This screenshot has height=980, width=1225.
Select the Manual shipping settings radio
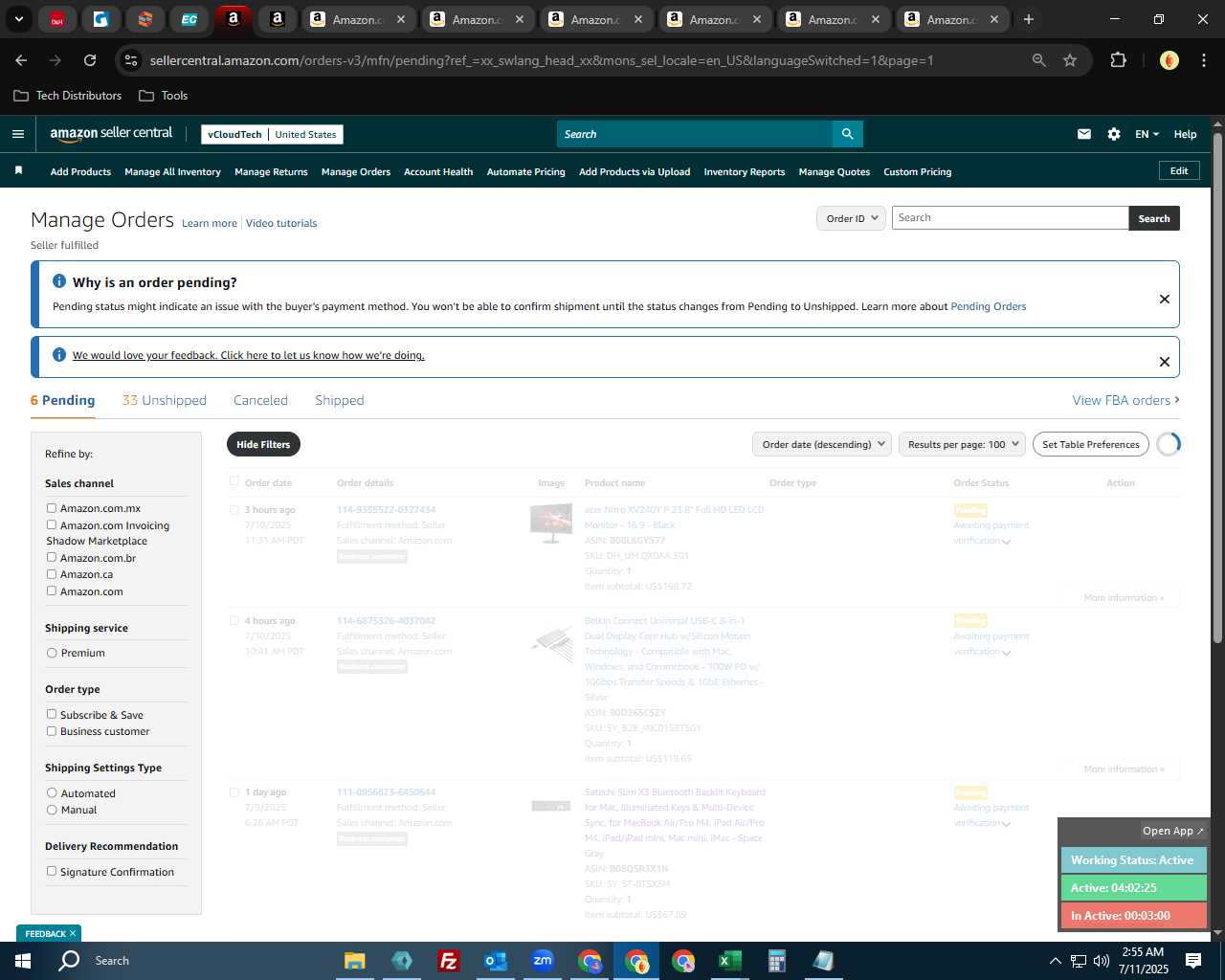click(52, 810)
